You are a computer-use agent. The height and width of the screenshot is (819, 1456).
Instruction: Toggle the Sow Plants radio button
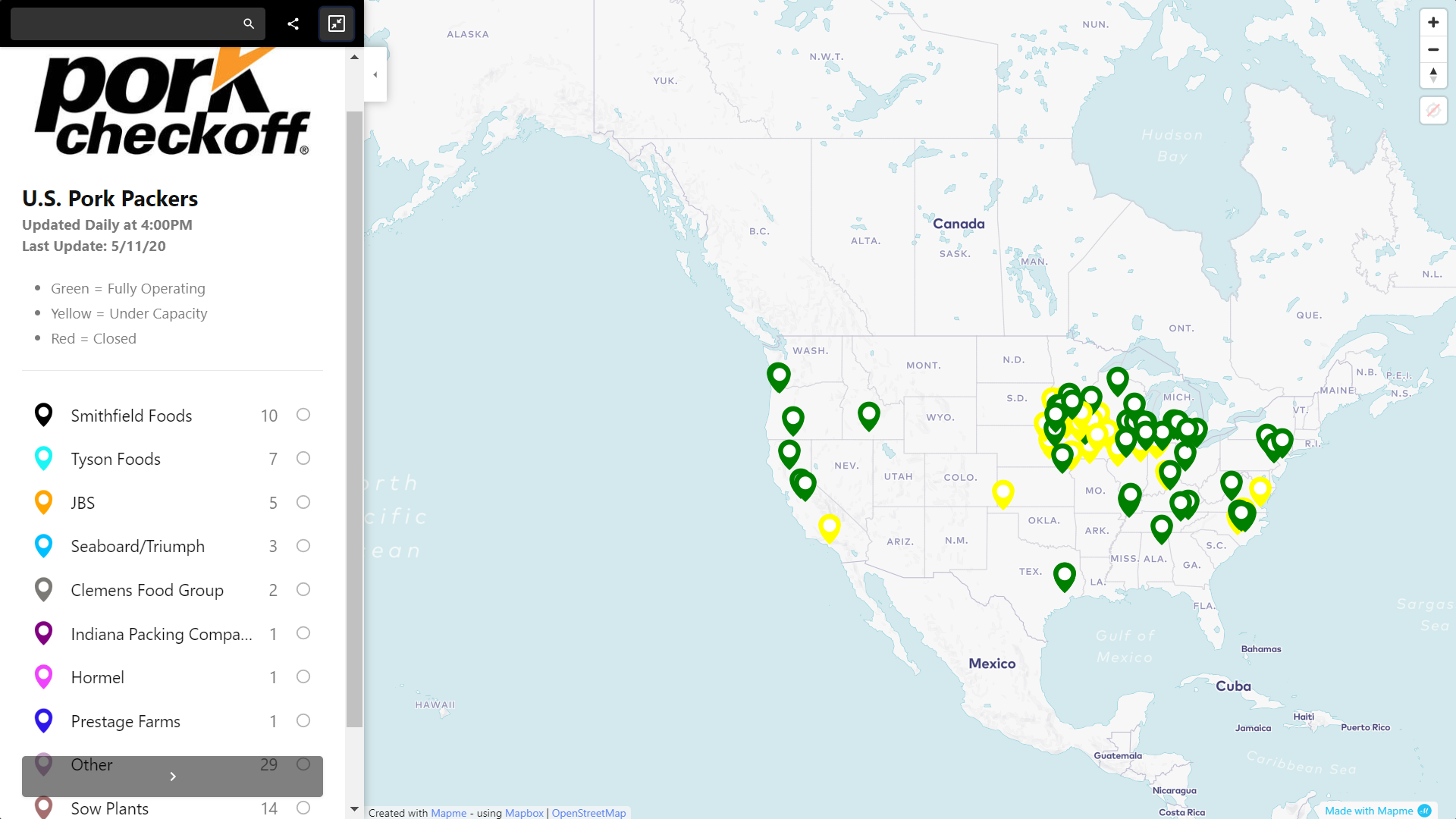click(x=303, y=808)
